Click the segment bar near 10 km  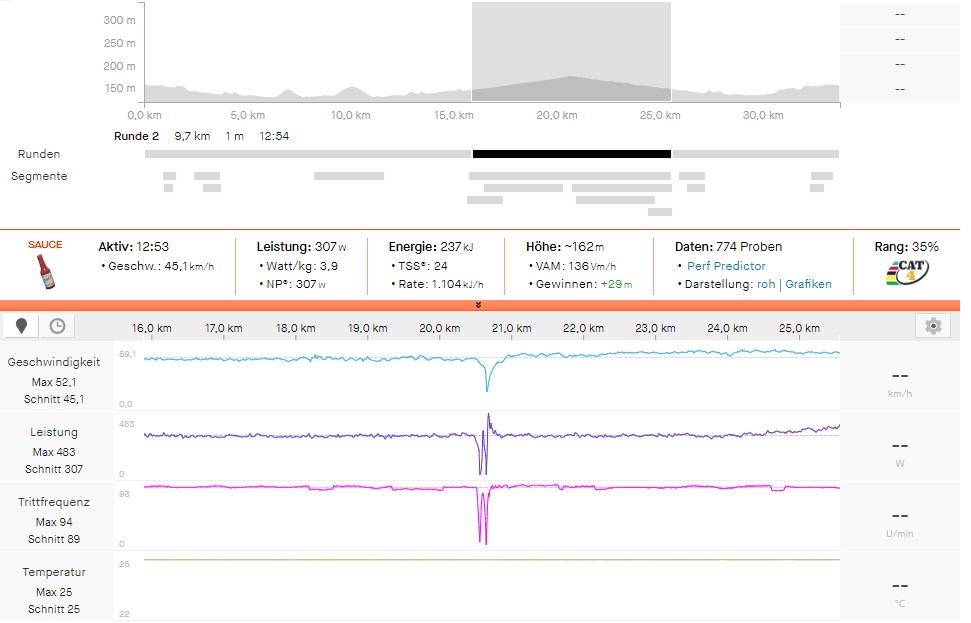[x=348, y=176]
